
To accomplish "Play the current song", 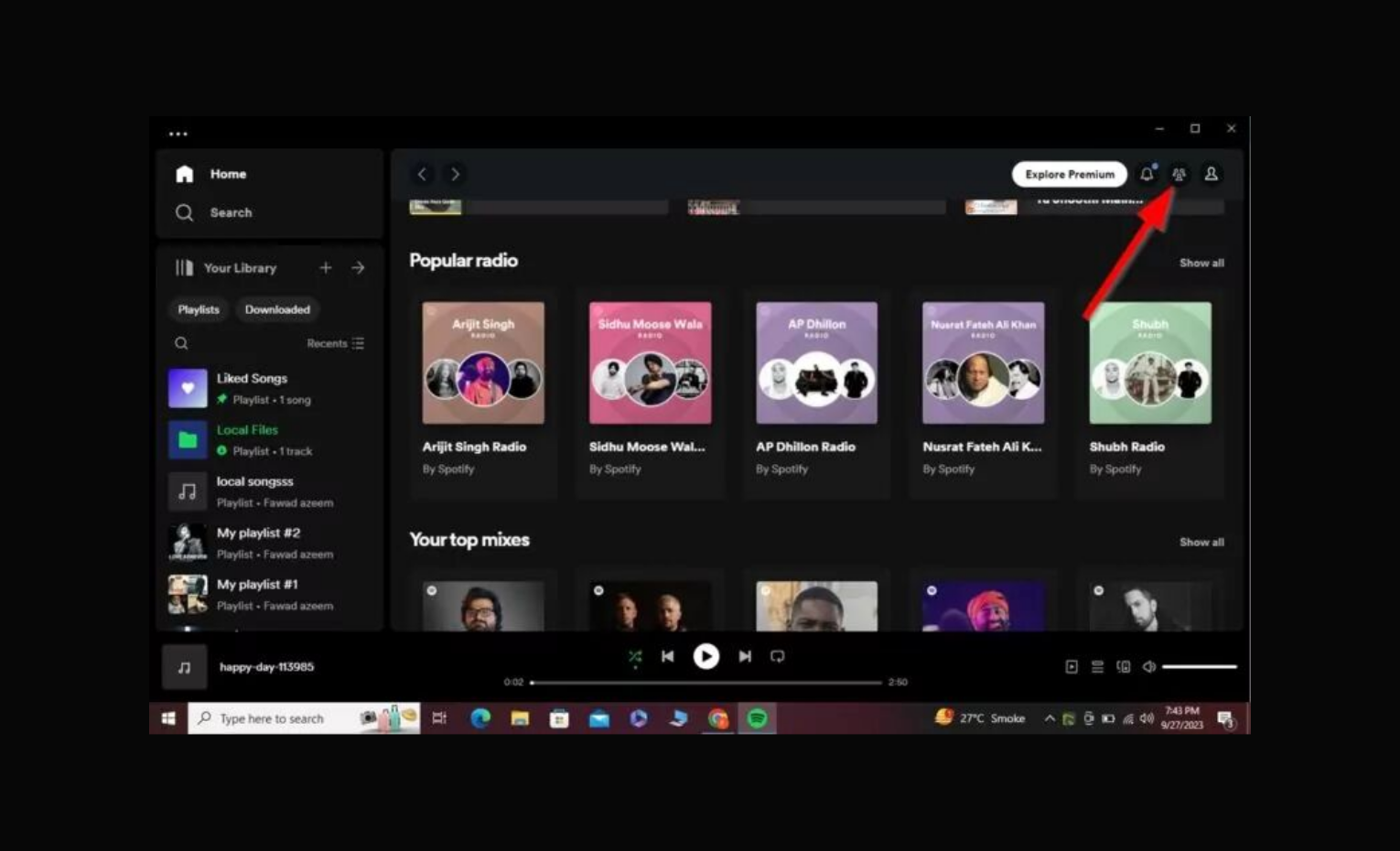I will tap(705, 656).
